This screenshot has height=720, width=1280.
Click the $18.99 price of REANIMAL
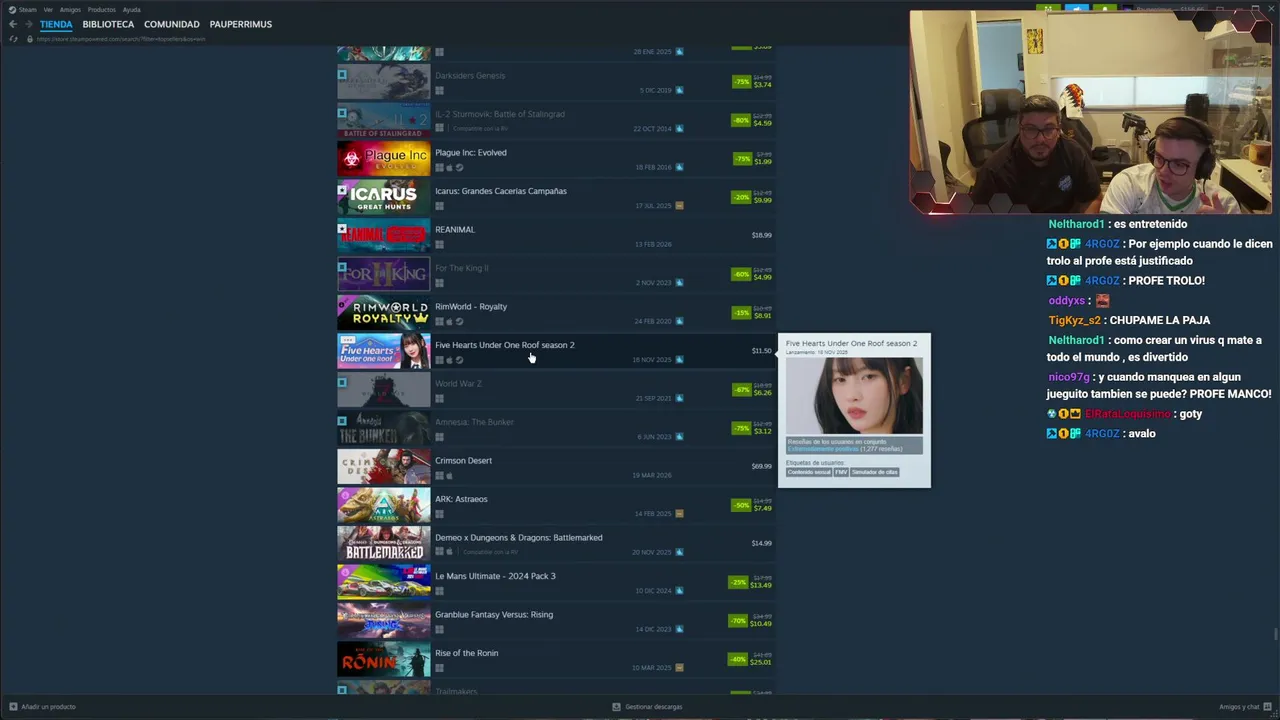tap(761, 235)
